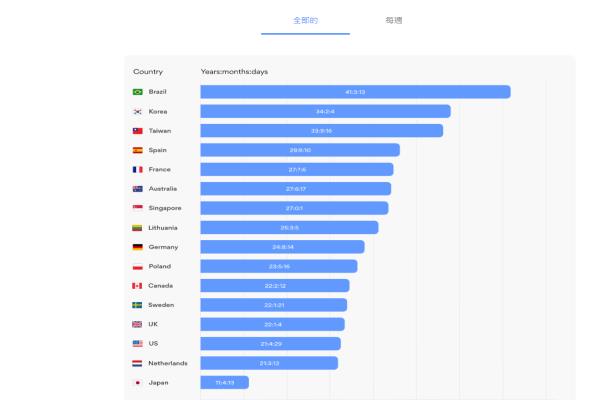The image size is (600, 400).
Task: Click the Germany country label
Action: point(163,247)
